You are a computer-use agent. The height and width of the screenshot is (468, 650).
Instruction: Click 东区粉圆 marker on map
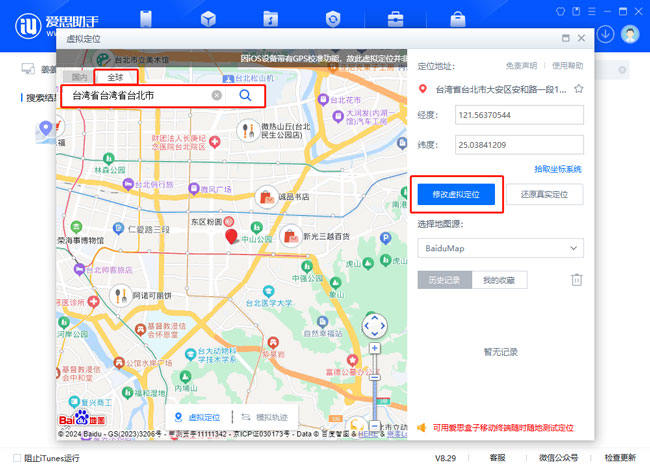click(x=229, y=221)
